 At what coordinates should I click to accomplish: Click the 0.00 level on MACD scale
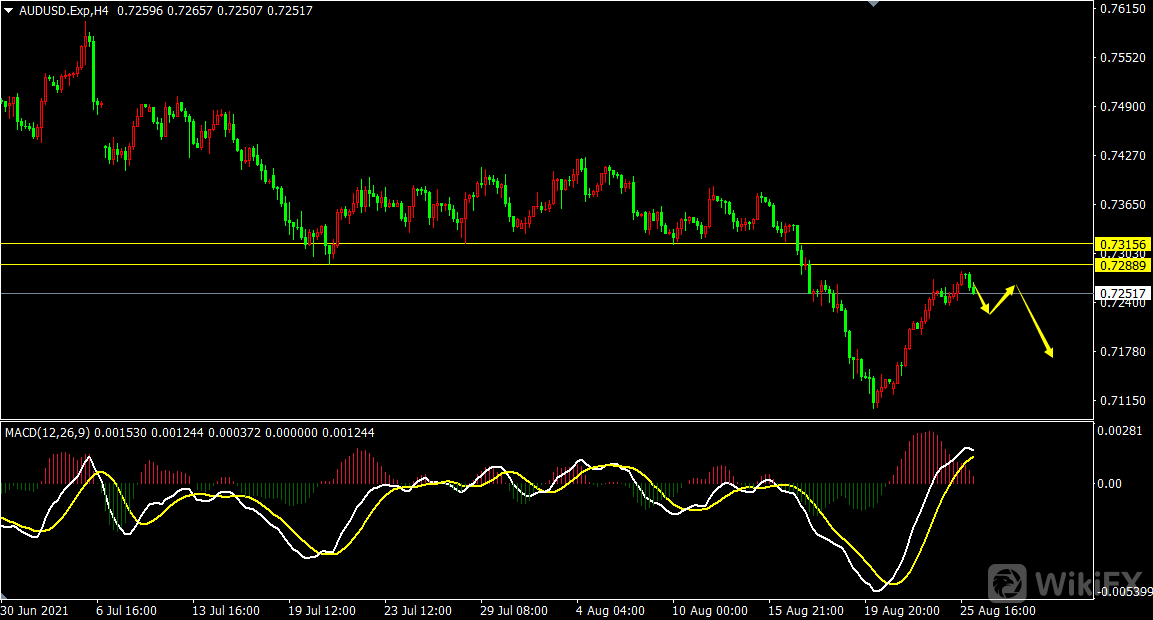pos(1110,484)
